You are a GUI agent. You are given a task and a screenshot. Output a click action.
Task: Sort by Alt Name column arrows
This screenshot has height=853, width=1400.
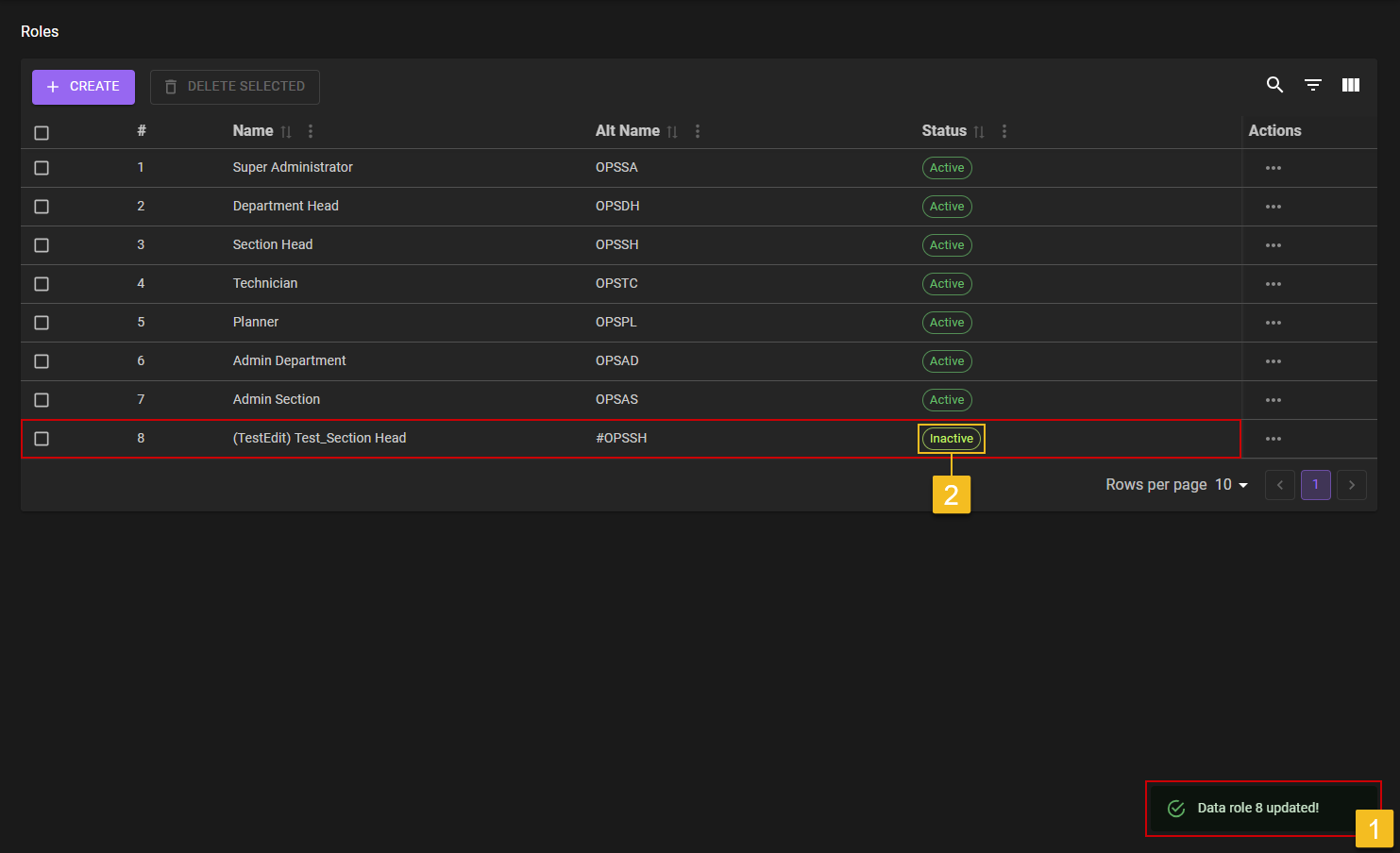tap(672, 132)
